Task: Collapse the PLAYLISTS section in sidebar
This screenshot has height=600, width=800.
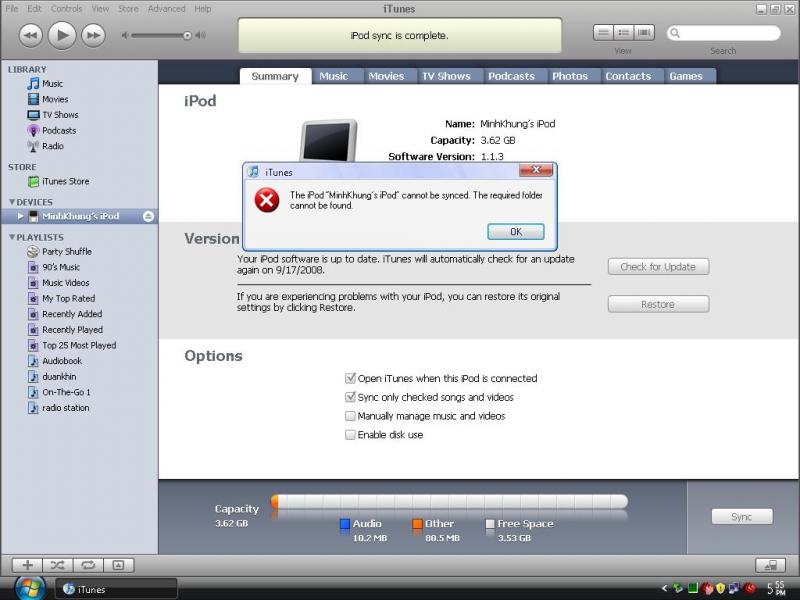Action: [x=11, y=238]
